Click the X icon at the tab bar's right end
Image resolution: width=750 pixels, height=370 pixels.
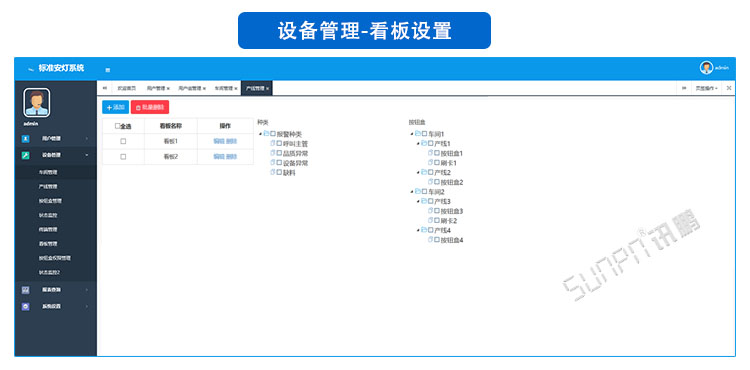[x=729, y=88]
